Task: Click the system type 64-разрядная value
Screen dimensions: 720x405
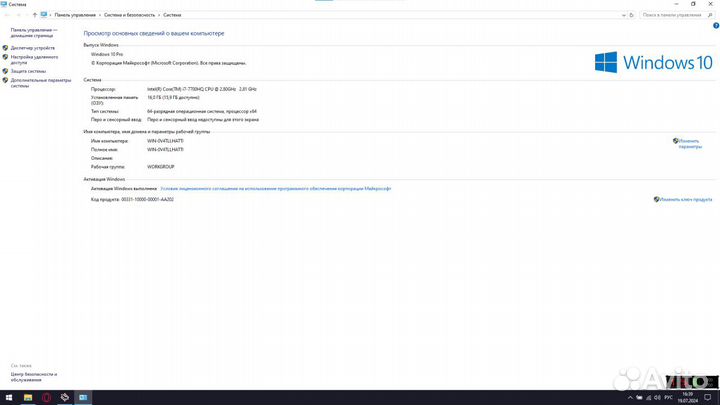Action: pyautogui.click(x=202, y=111)
